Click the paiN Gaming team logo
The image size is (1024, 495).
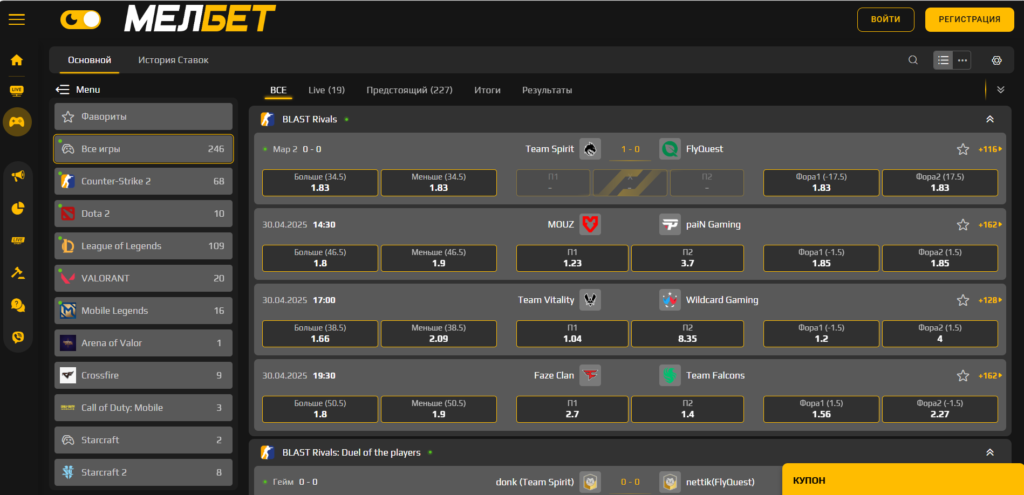(670, 225)
